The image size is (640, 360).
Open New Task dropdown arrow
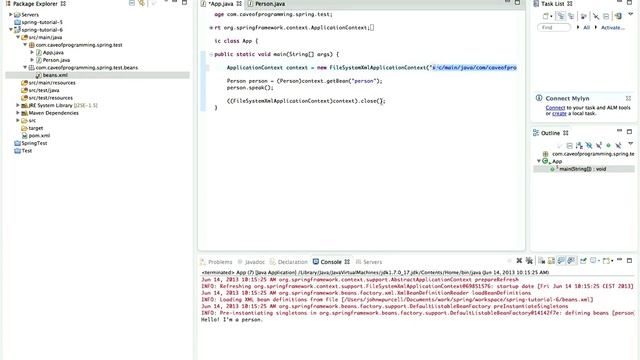coord(551,16)
